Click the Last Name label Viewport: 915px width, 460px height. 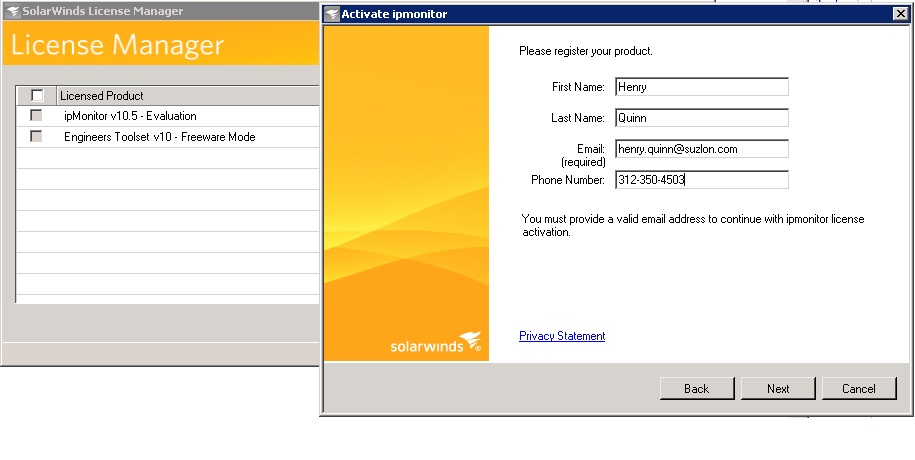point(578,118)
